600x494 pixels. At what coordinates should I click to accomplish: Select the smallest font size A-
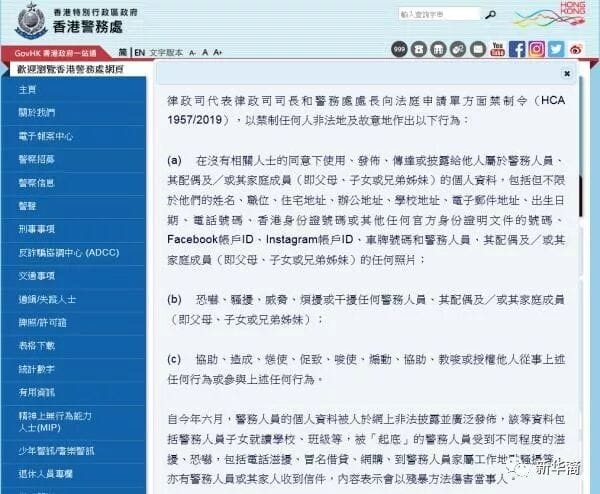pos(192,52)
